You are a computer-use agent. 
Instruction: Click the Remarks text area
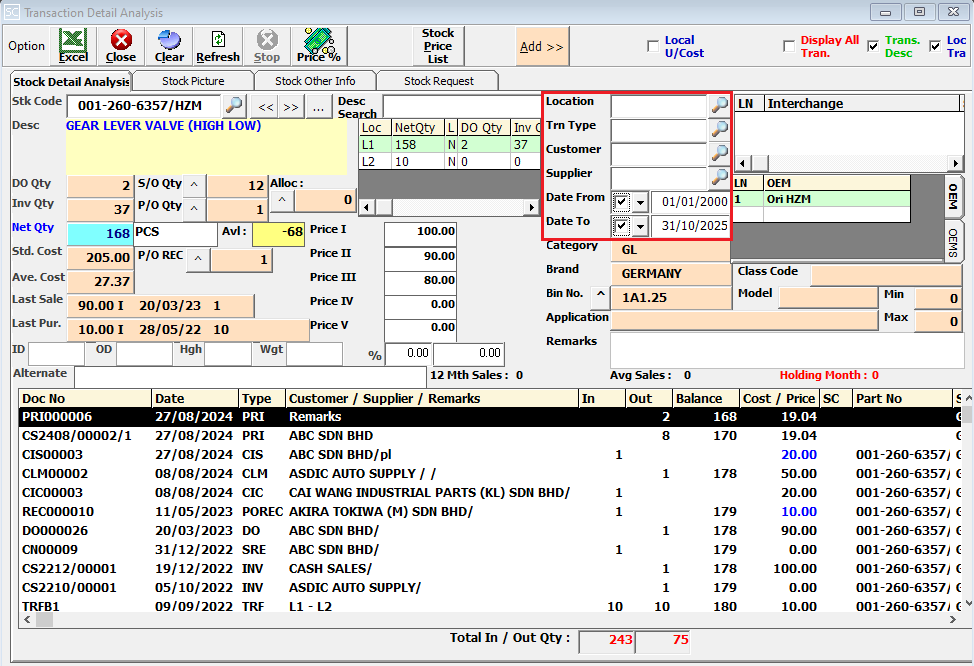tap(785, 350)
